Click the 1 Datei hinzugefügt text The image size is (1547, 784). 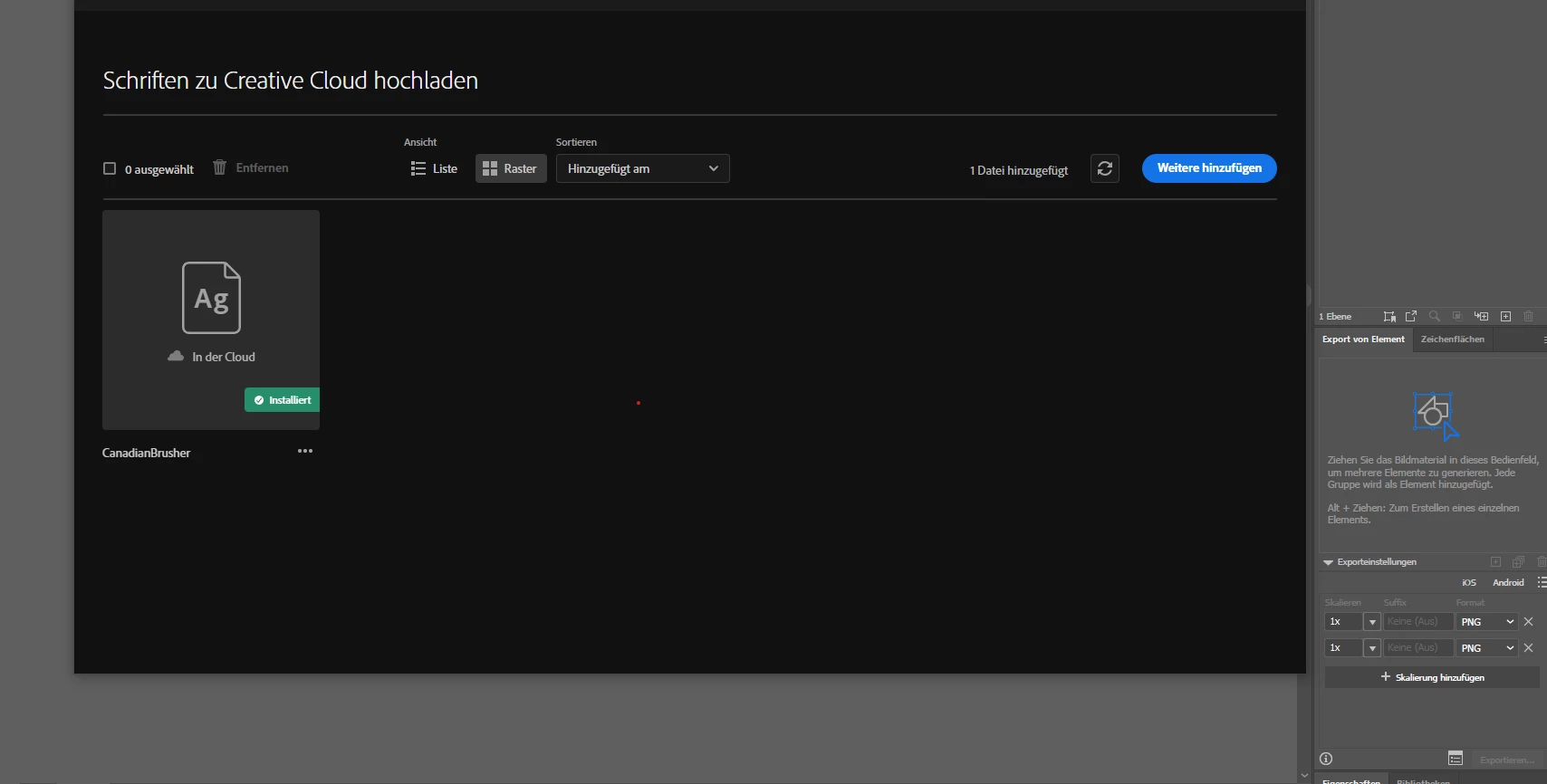pos(1019,170)
